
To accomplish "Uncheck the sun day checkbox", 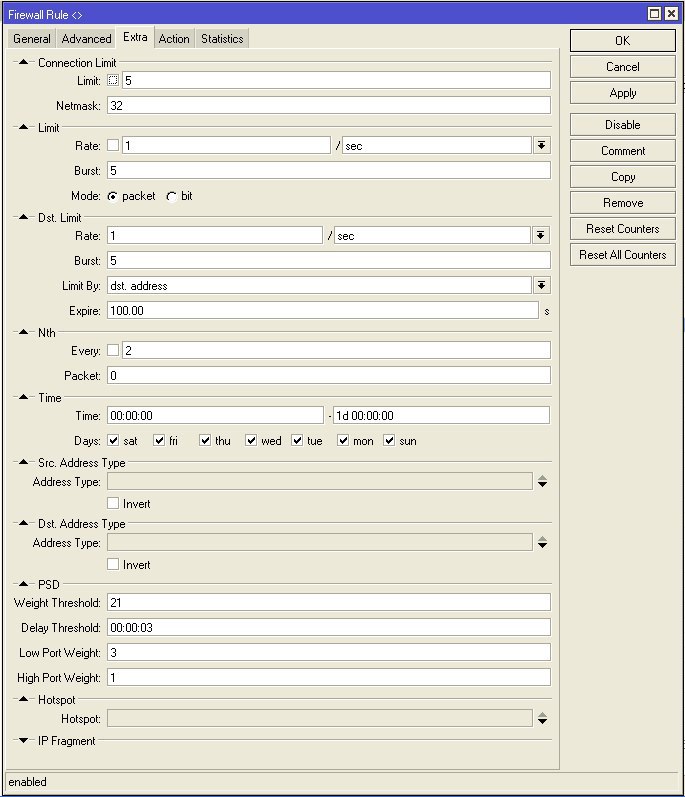I will click(389, 441).
